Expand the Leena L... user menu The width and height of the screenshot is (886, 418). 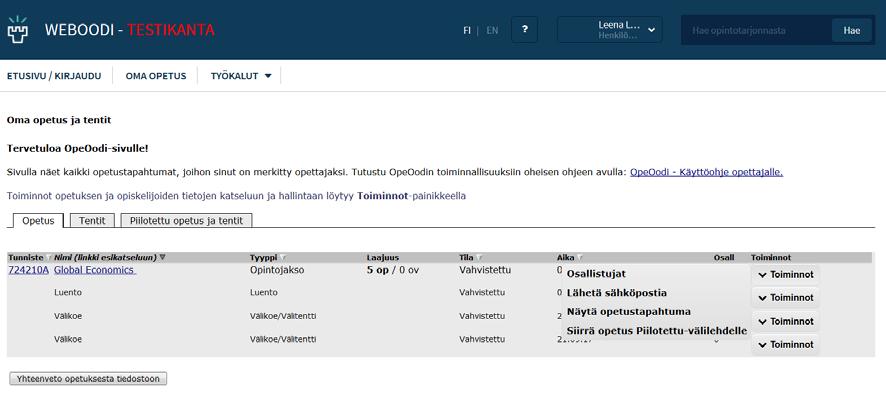pos(610,30)
